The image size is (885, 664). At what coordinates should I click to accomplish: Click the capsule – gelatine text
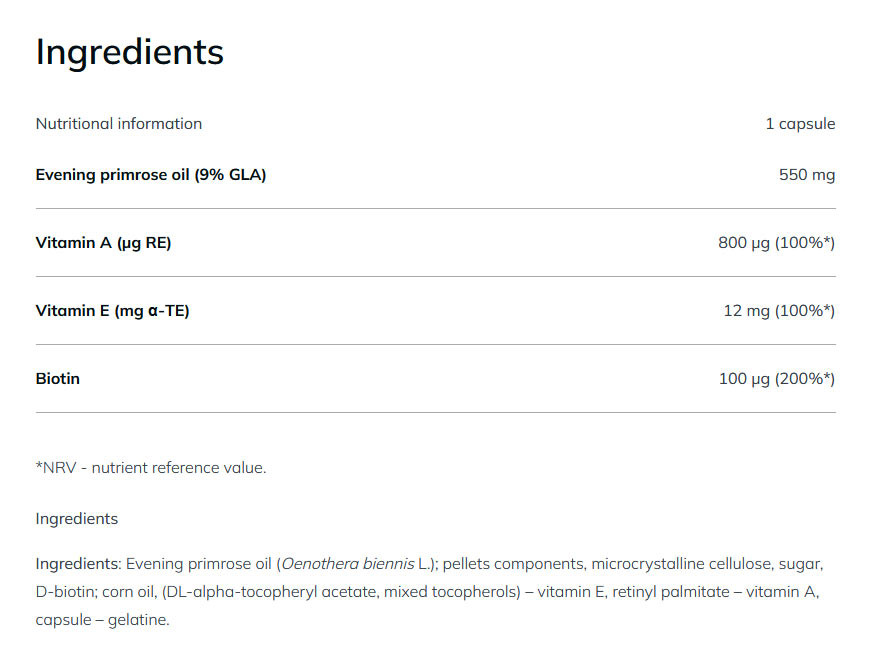point(101,620)
